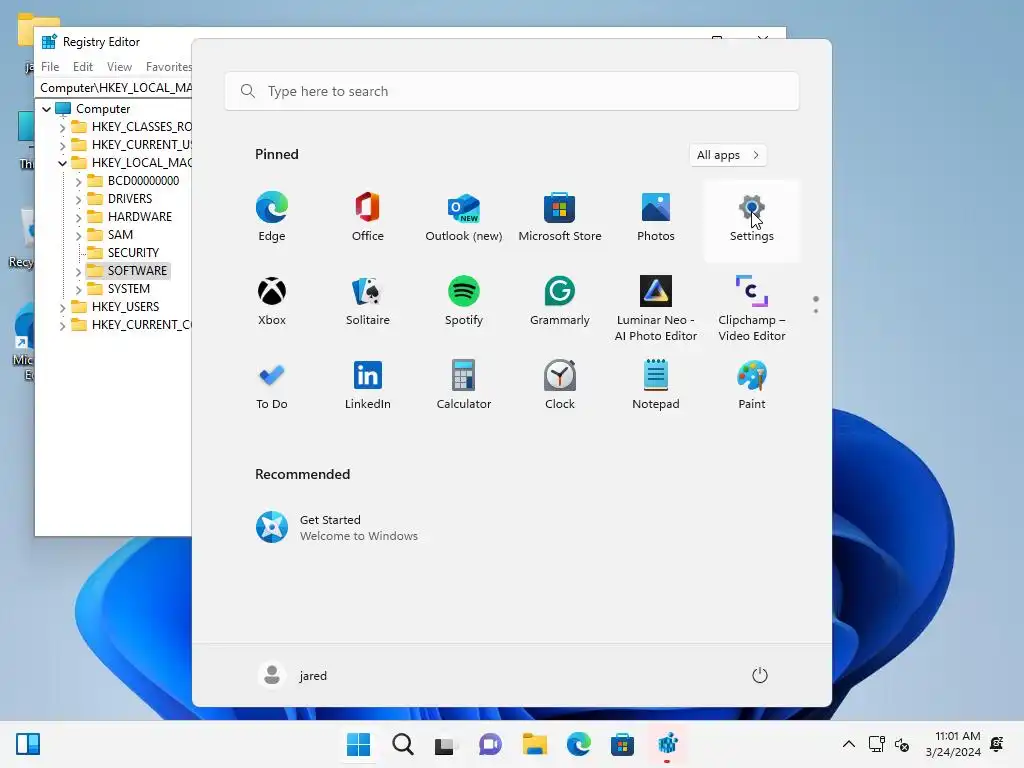Open Chat app on the taskbar

pyautogui.click(x=490, y=744)
